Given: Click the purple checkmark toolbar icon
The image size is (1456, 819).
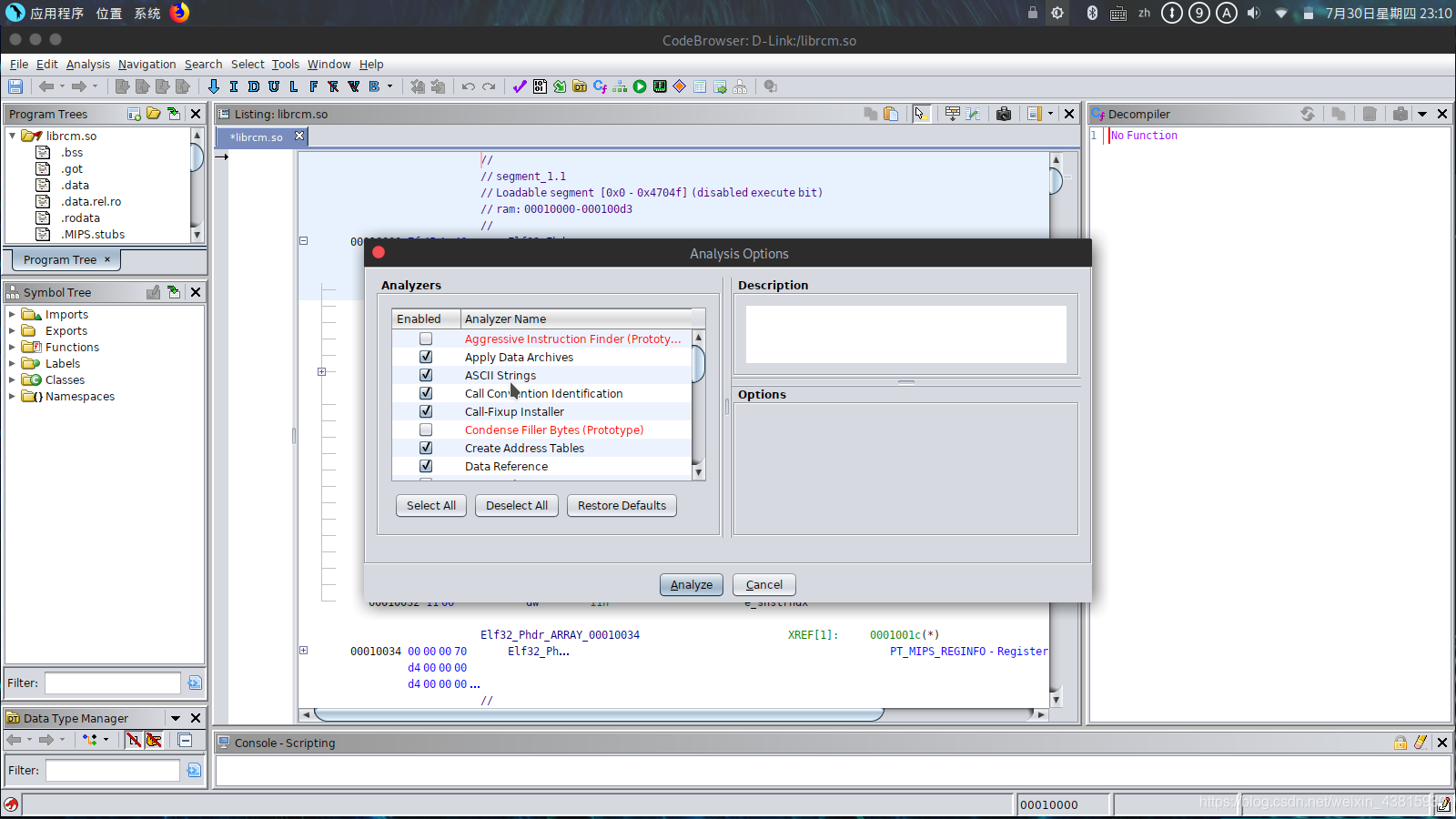Looking at the screenshot, I should click(x=520, y=86).
